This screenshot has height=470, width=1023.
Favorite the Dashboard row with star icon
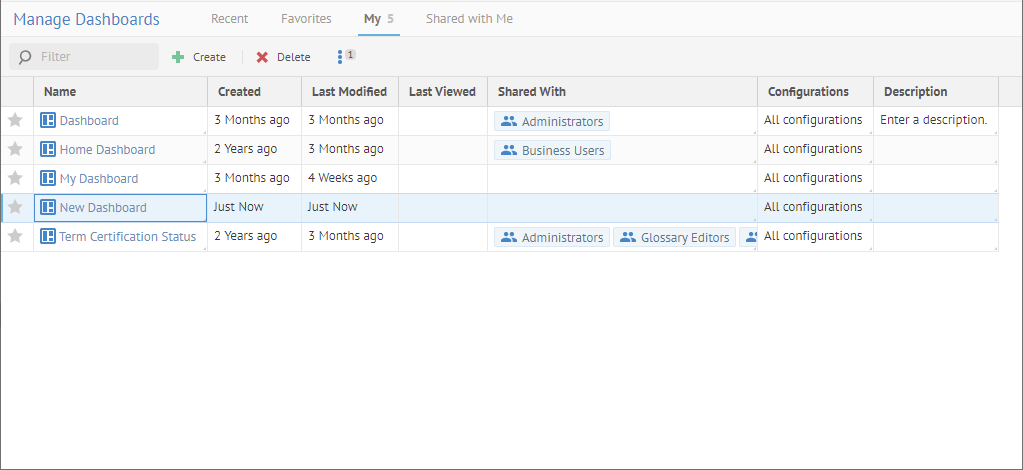pos(15,120)
